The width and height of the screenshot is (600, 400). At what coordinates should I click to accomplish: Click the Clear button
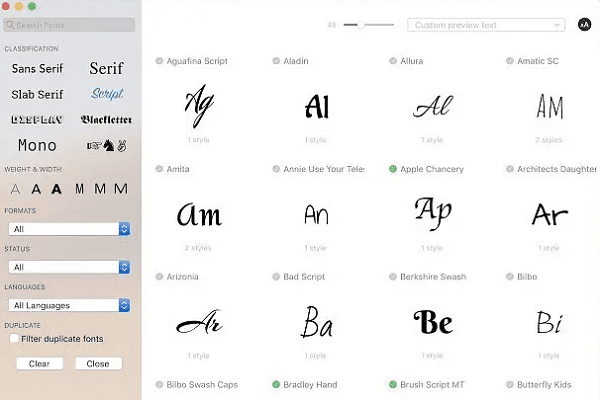click(39, 364)
